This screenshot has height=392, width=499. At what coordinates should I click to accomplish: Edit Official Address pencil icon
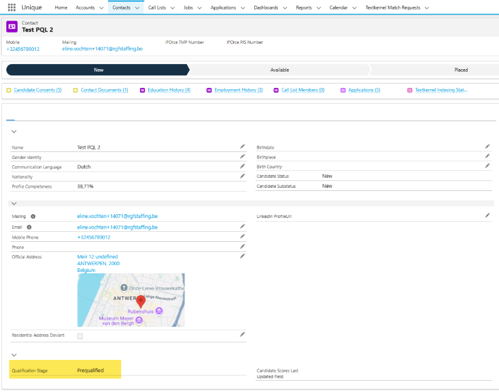[242, 256]
